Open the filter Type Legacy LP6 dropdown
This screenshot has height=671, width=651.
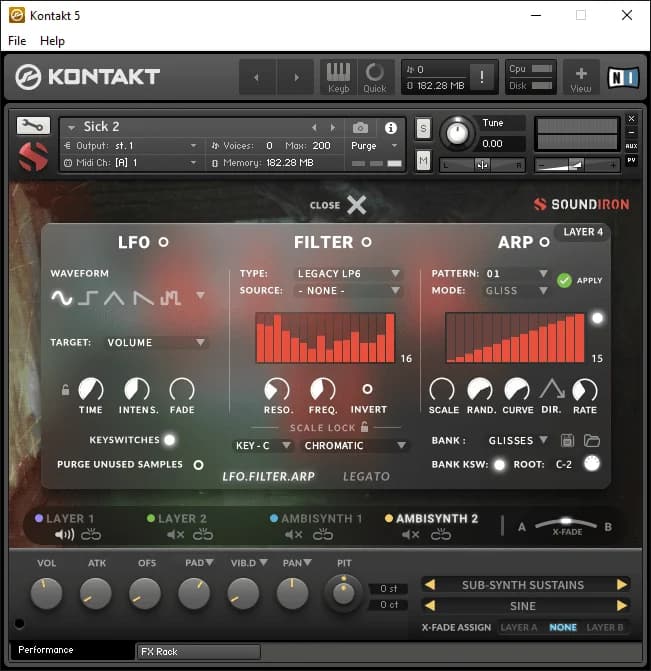click(x=348, y=273)
